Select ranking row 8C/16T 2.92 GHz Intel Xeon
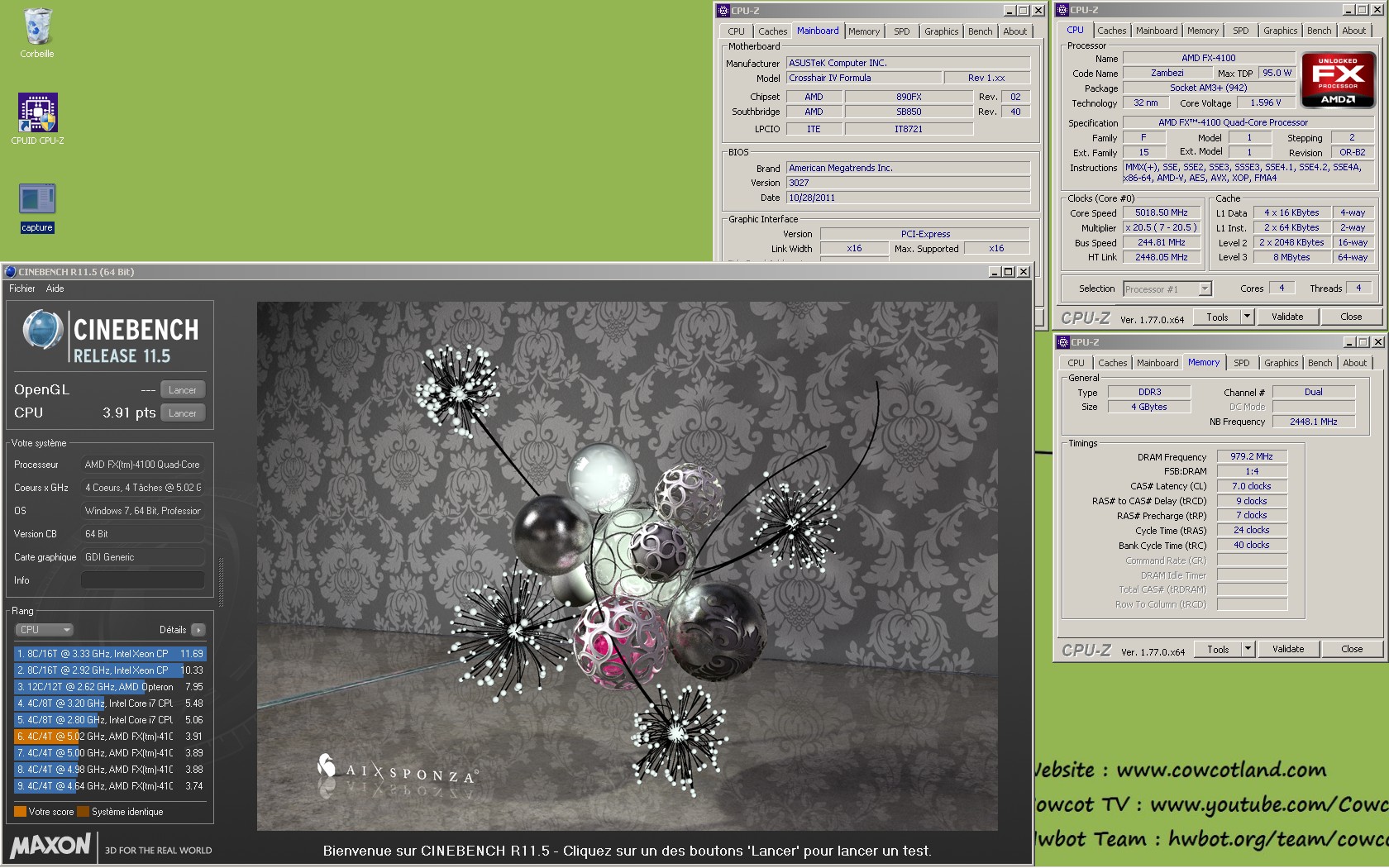Image resolution: width=1389 pixels, height=868 pixels. tap(109, 670)
